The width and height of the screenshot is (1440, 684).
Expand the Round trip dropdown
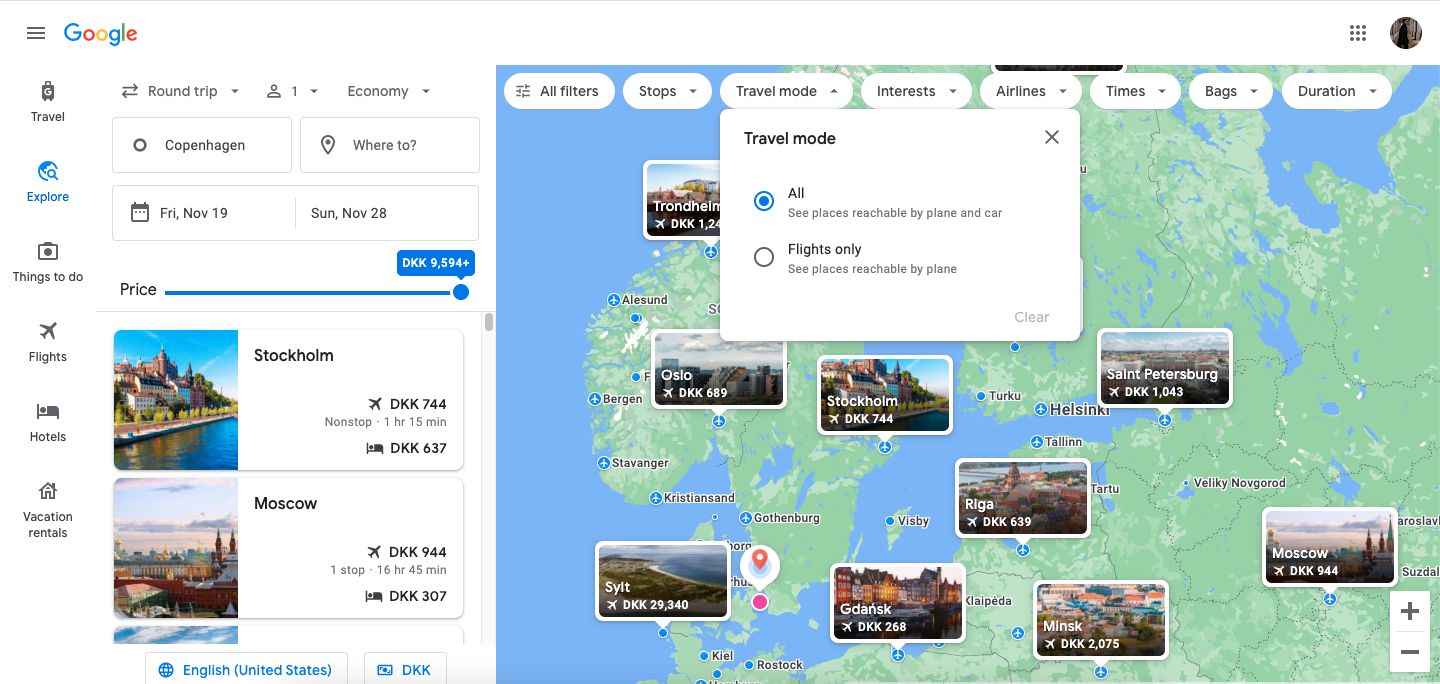point(181,91)
